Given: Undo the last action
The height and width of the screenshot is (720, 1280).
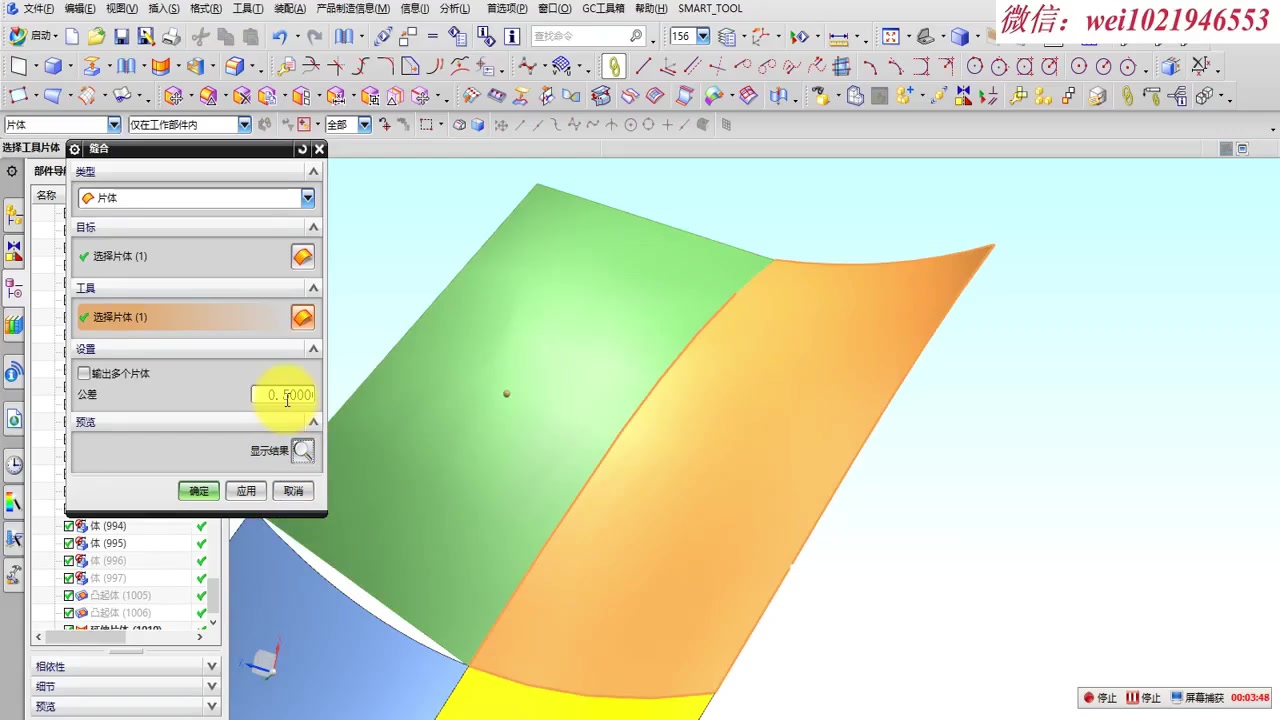Looking at the screenshot, I should point(279,37).
